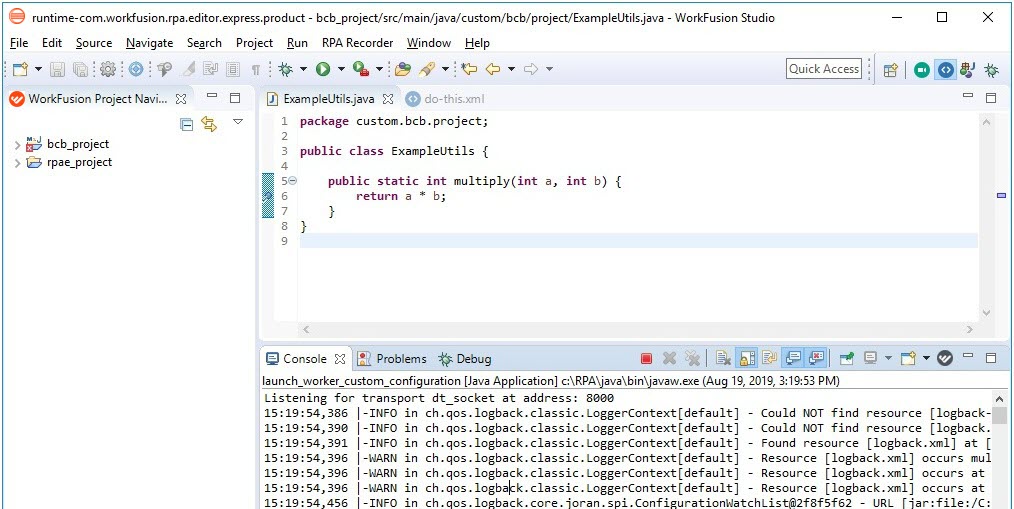Viewport: 1014px width, 509px height.
Task: Switch to the Problems tab
Action: point(393,359)
